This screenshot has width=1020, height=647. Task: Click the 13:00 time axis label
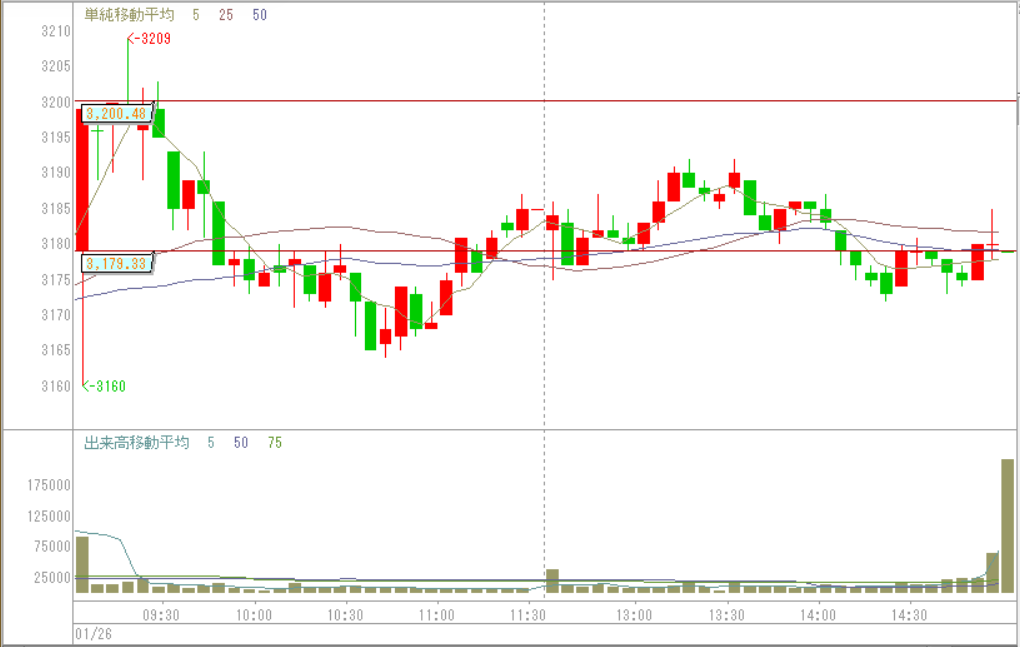(x=634, y=614)
